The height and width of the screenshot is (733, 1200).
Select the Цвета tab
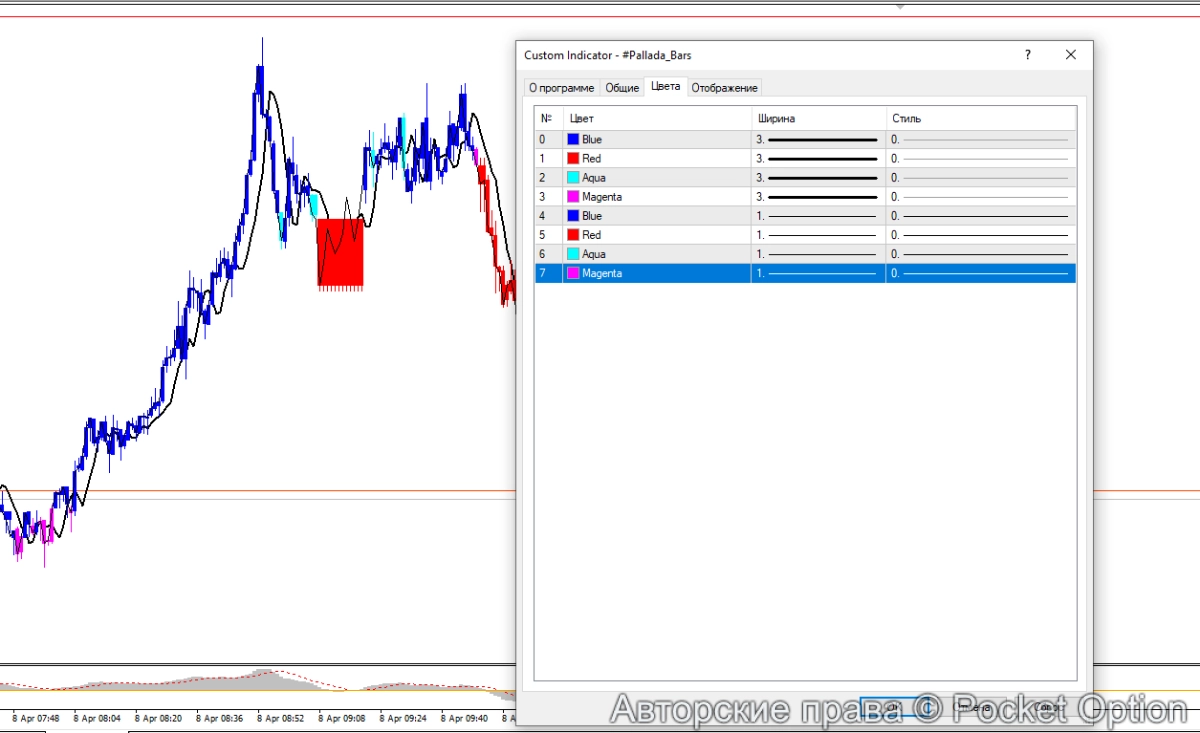pyautogui.click(x=665, y=86)
